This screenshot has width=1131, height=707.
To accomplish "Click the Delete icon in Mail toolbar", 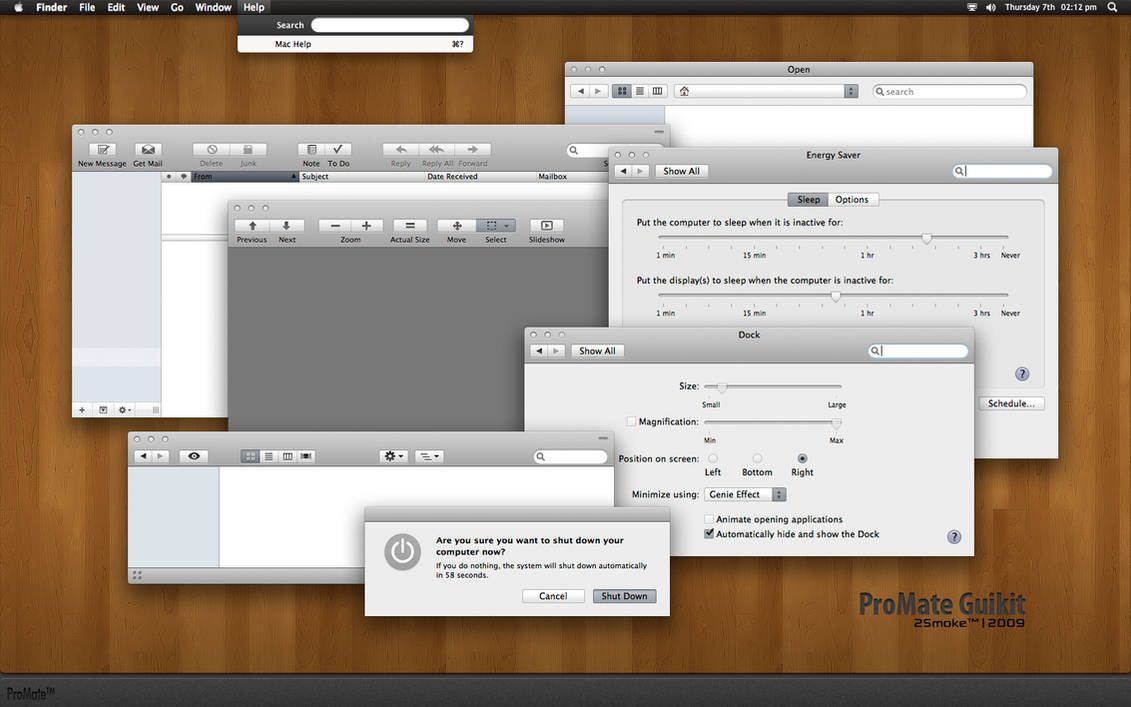I will tap(211, 149).
